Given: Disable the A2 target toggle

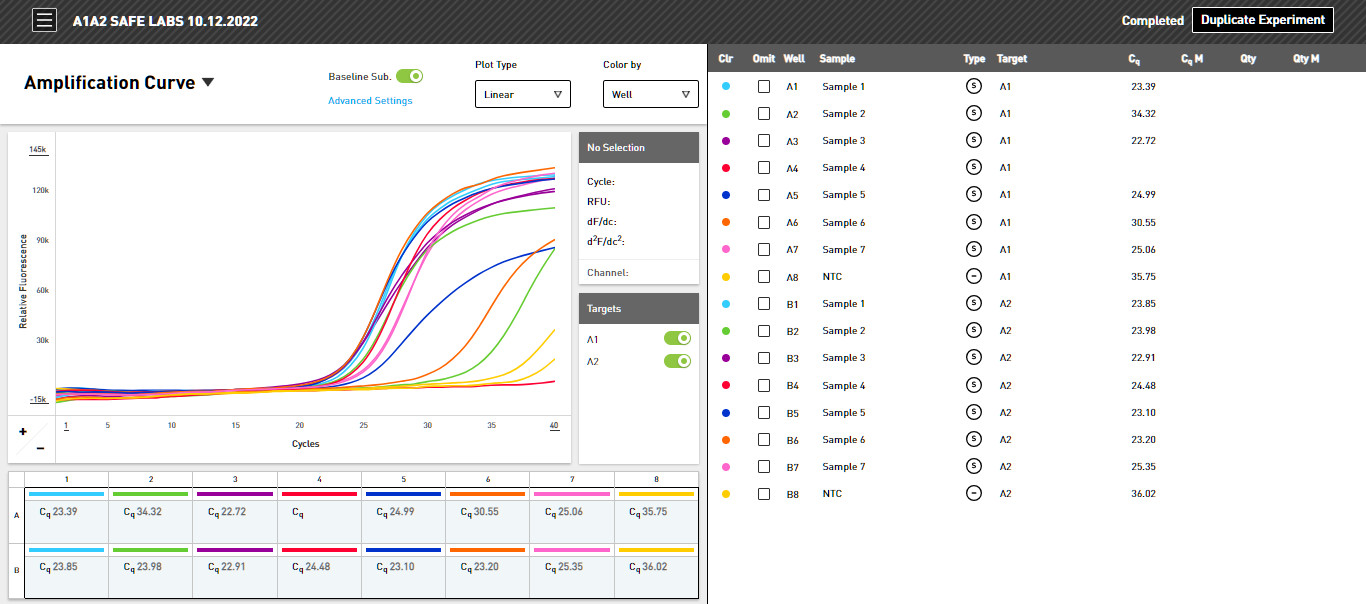Looking at the screenshot, I should 677,361.
